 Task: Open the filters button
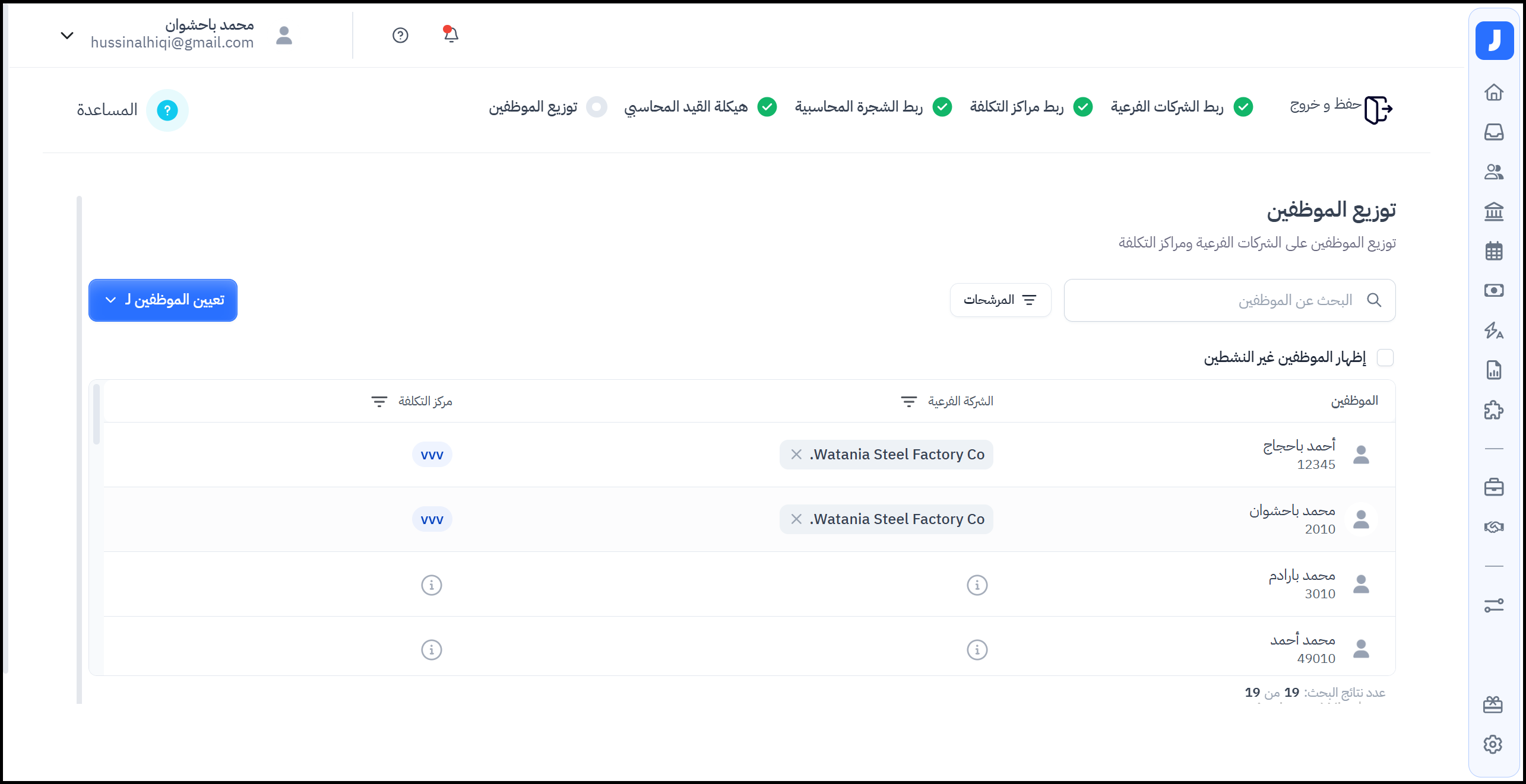pyautogui.click(x=1000, y=300)
